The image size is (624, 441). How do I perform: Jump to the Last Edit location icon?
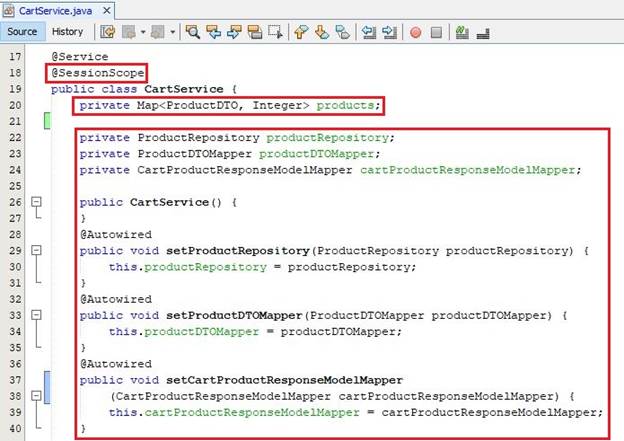[107, 32]
